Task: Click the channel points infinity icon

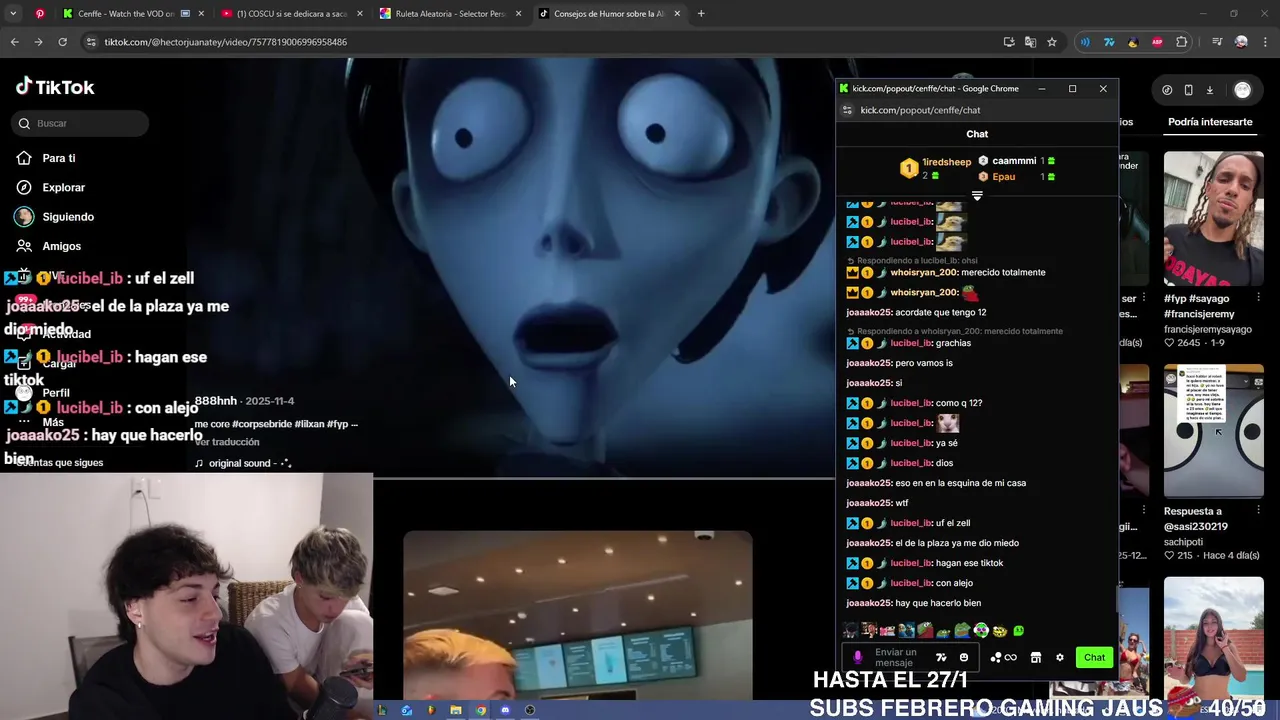Action: click(1004, 657)
